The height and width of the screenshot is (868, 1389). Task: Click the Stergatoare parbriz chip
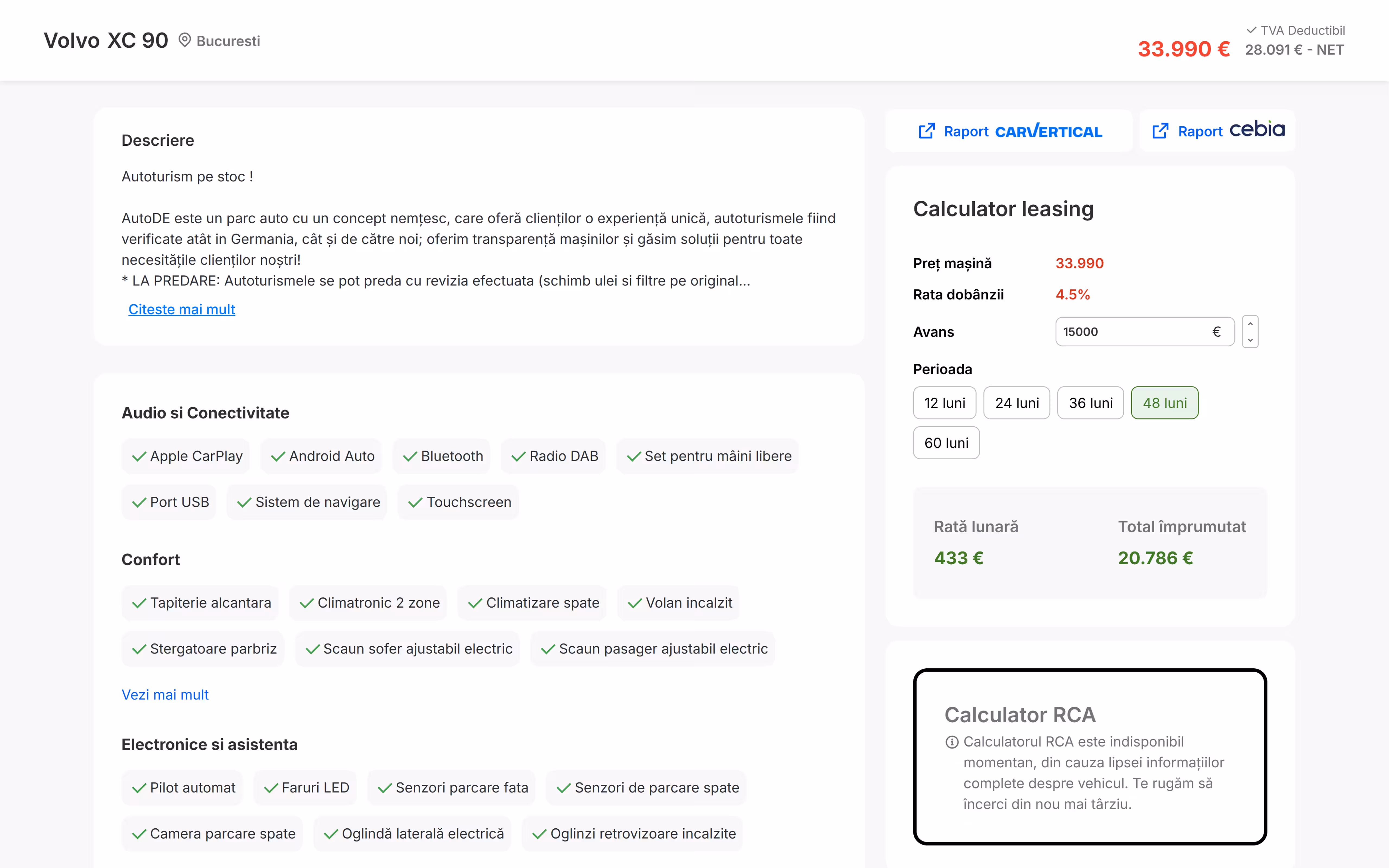point(203,649)
